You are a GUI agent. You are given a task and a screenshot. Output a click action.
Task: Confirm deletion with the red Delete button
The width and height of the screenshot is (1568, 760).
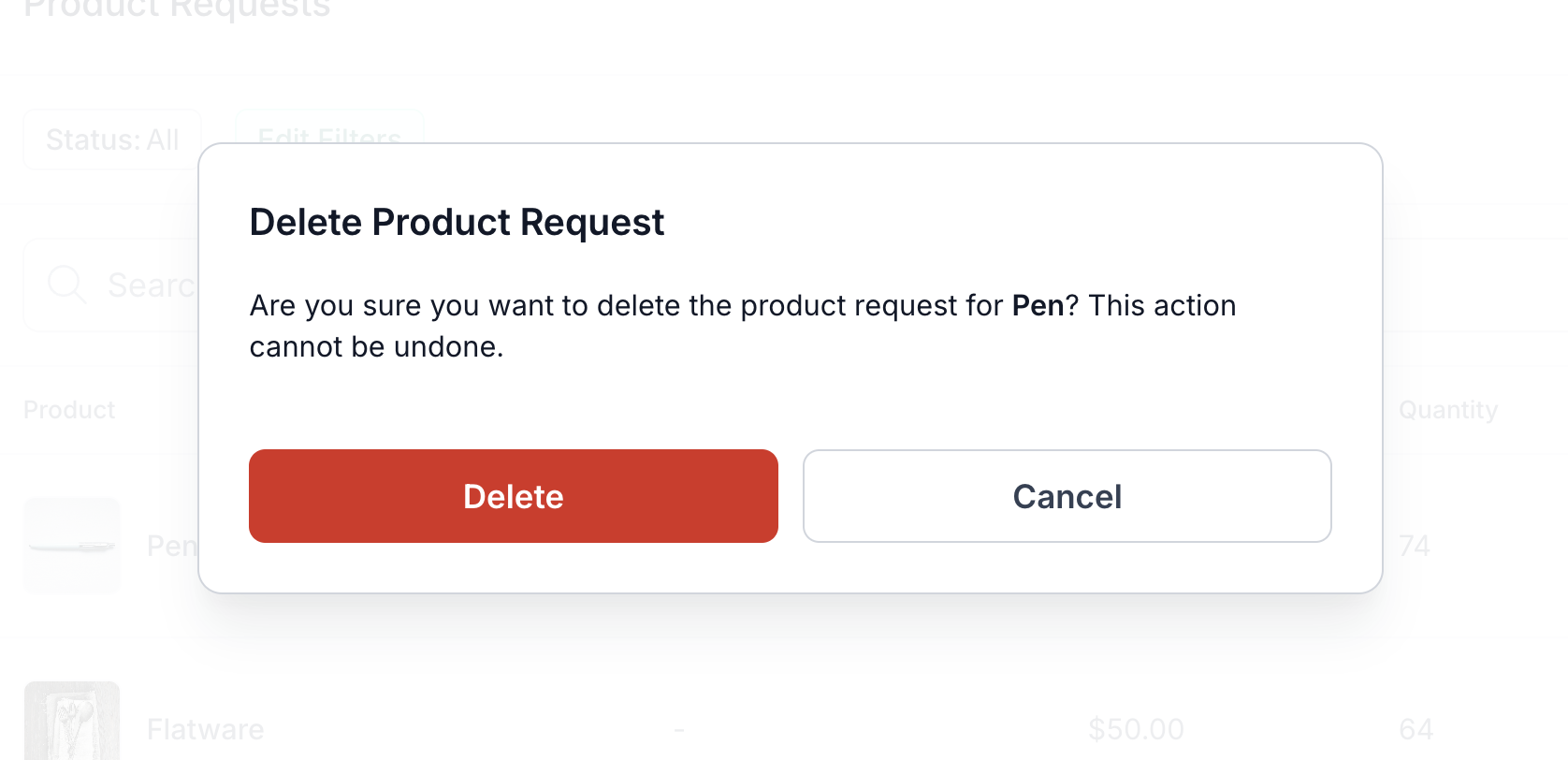[514, 496]
